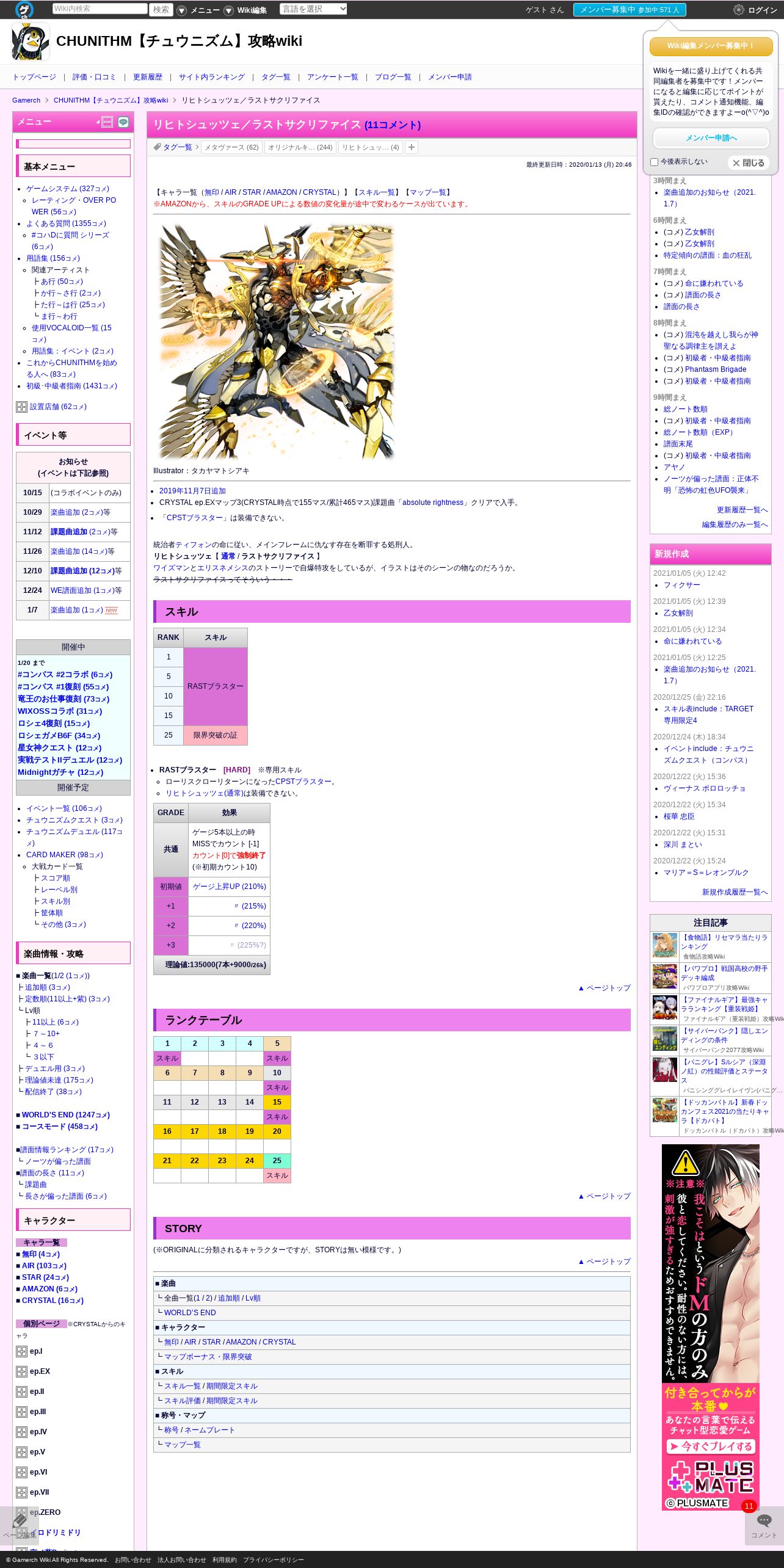Open the メンバー申請 nav item

(x=450, y=77)
